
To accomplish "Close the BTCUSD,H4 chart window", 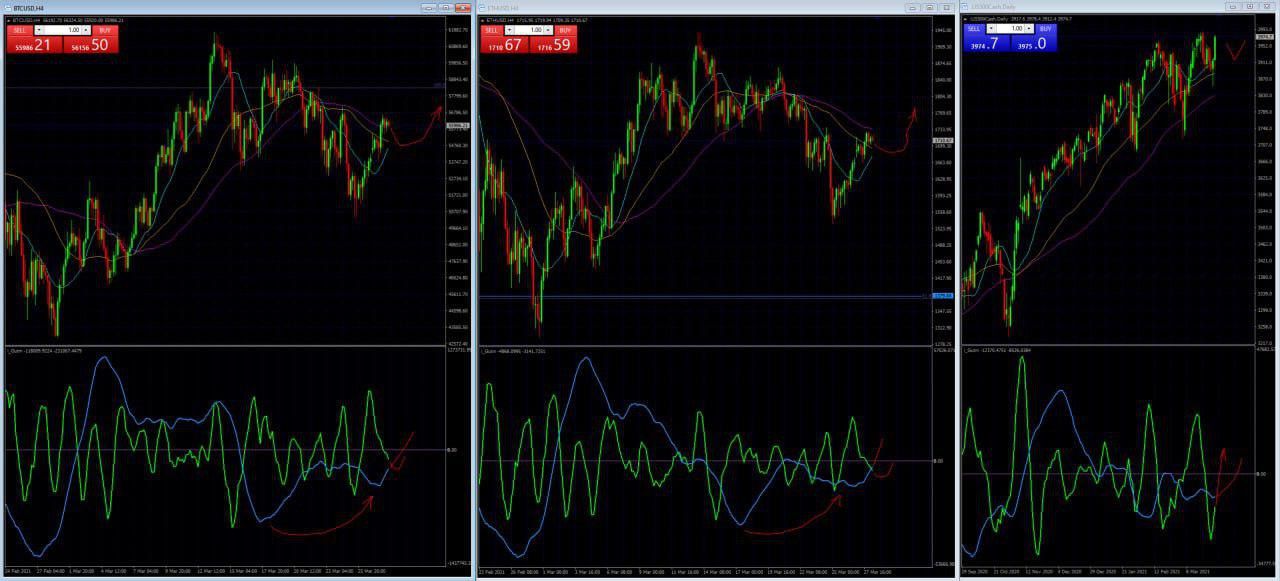I will (463, 7).
